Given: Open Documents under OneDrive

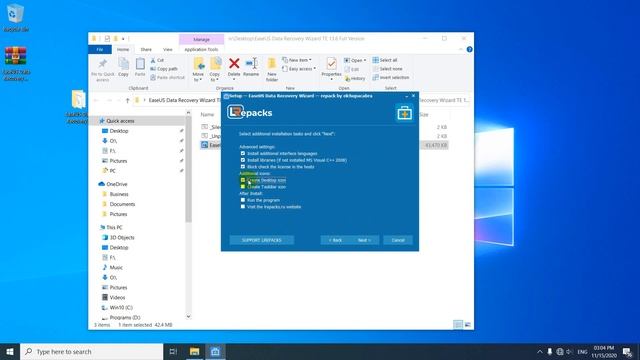Looking at the screenshot, I should (x=122, y=204).
